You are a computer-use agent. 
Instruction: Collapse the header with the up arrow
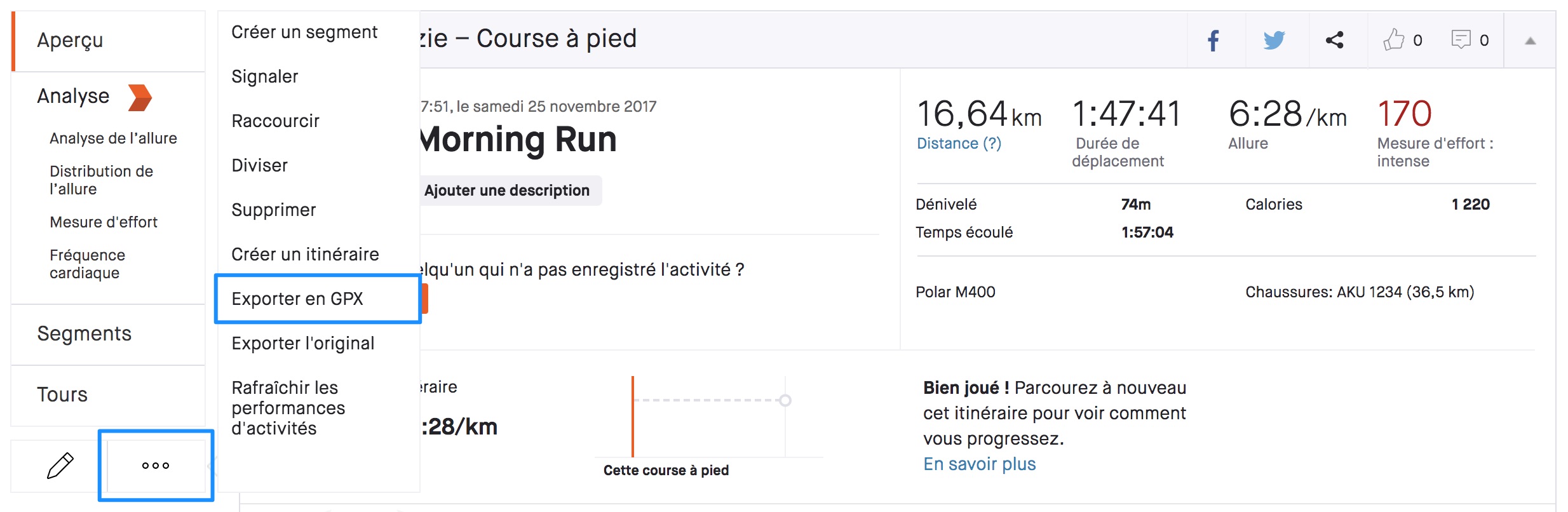pos(1531,41)
